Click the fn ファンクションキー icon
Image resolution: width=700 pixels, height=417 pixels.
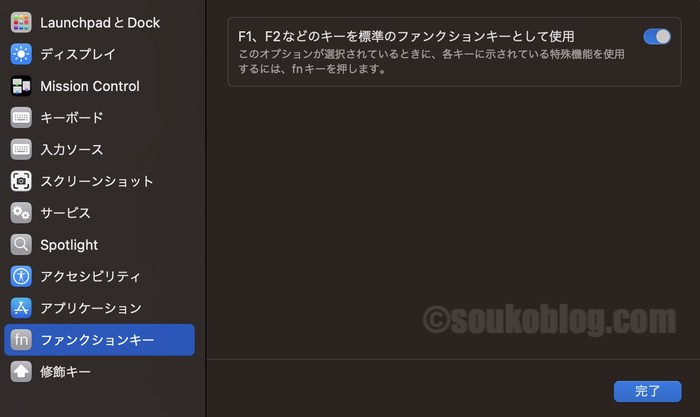tap(21, 340)
